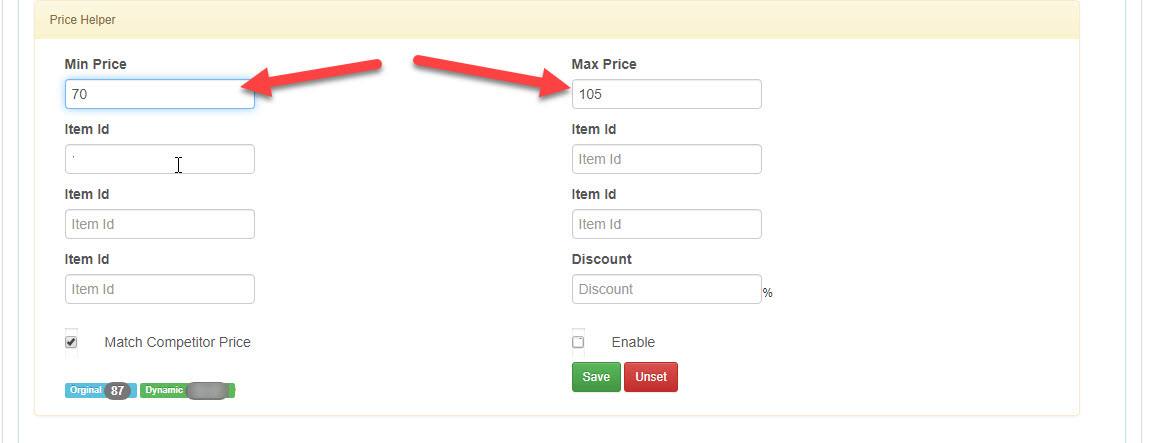Viewport: 1150px width, 443px height.
Task: Focus the Max Price field showing 105
Action: (x=667, y=94)
